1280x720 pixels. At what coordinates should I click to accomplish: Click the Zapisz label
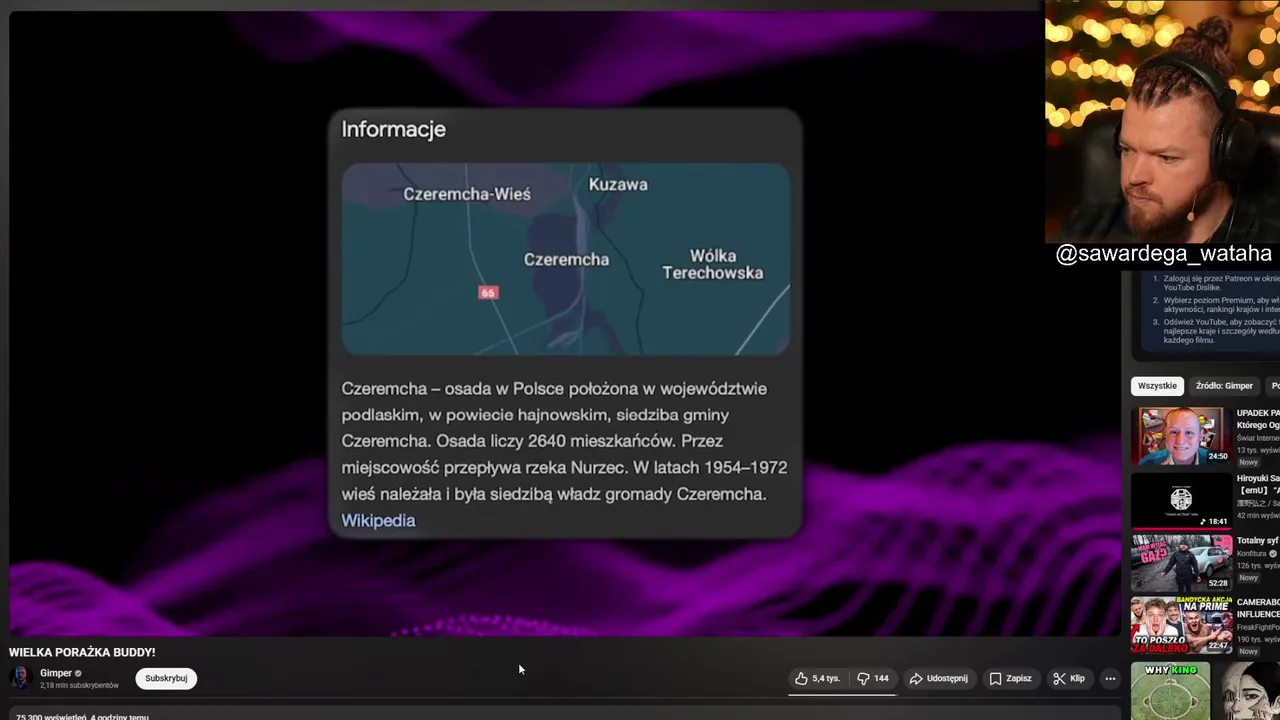(x=1019, y=678)
